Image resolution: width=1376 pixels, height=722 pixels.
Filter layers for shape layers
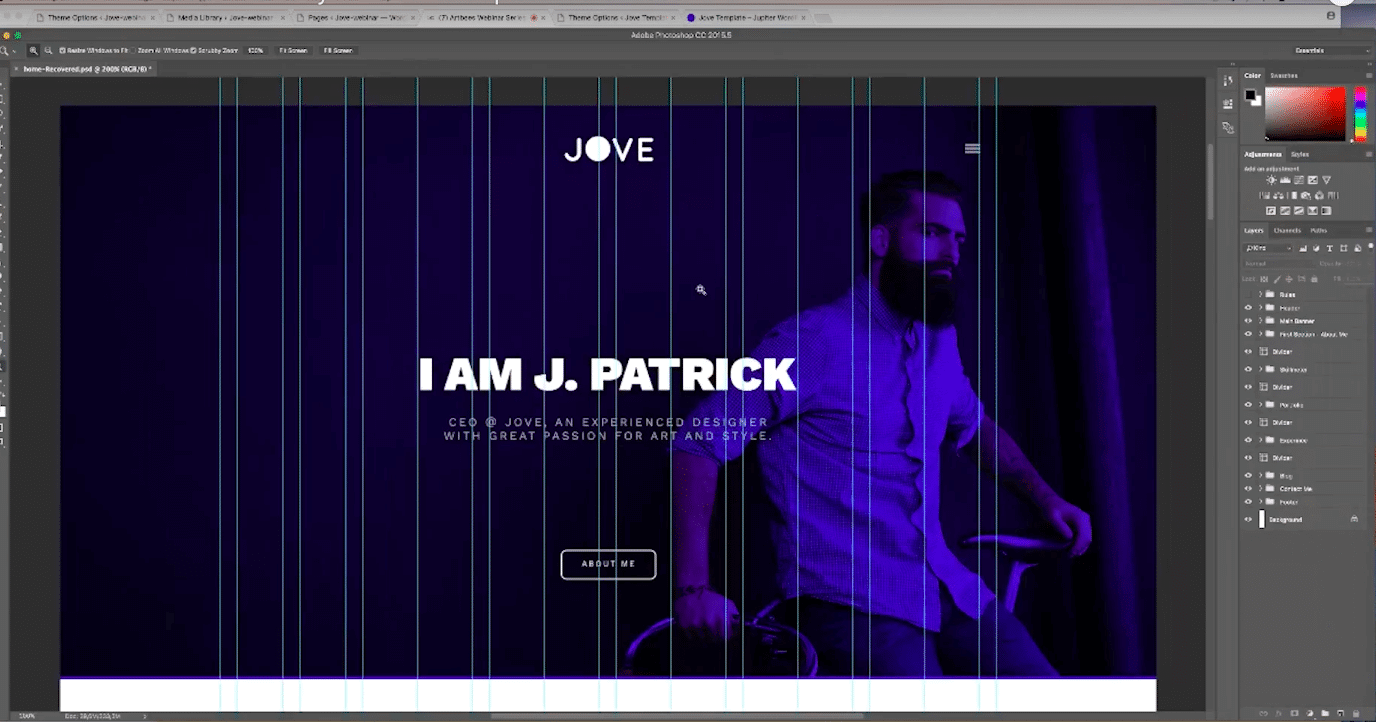[1344, 248]
